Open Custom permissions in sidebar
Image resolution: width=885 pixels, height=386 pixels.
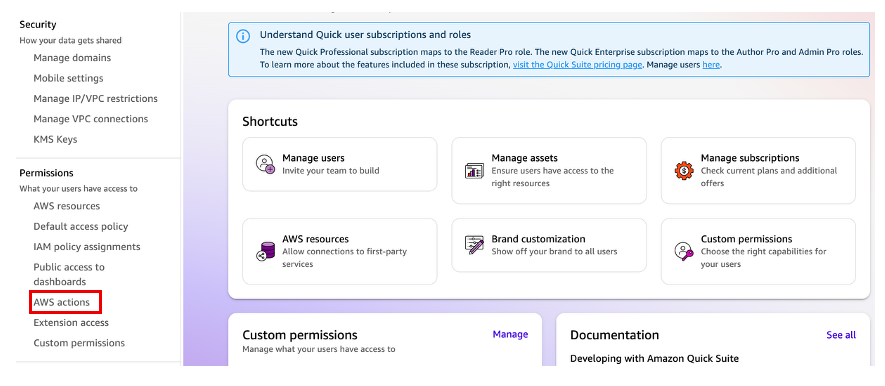pyautogui.click(x=79, y=343)
